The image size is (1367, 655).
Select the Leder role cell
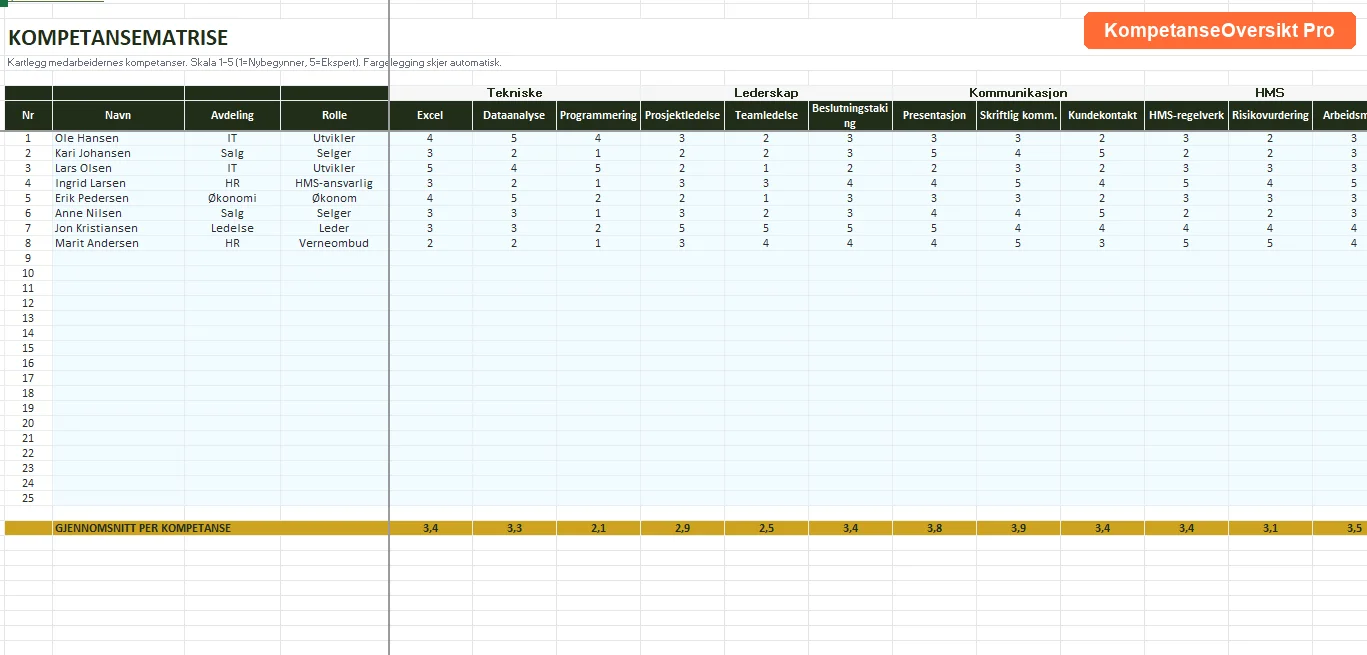pyautogui.click(x=334, y=228)
